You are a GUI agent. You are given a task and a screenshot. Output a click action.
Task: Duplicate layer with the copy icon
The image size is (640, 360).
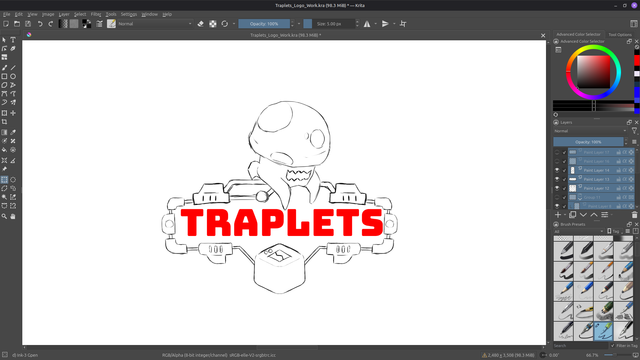tap(572, 215)
